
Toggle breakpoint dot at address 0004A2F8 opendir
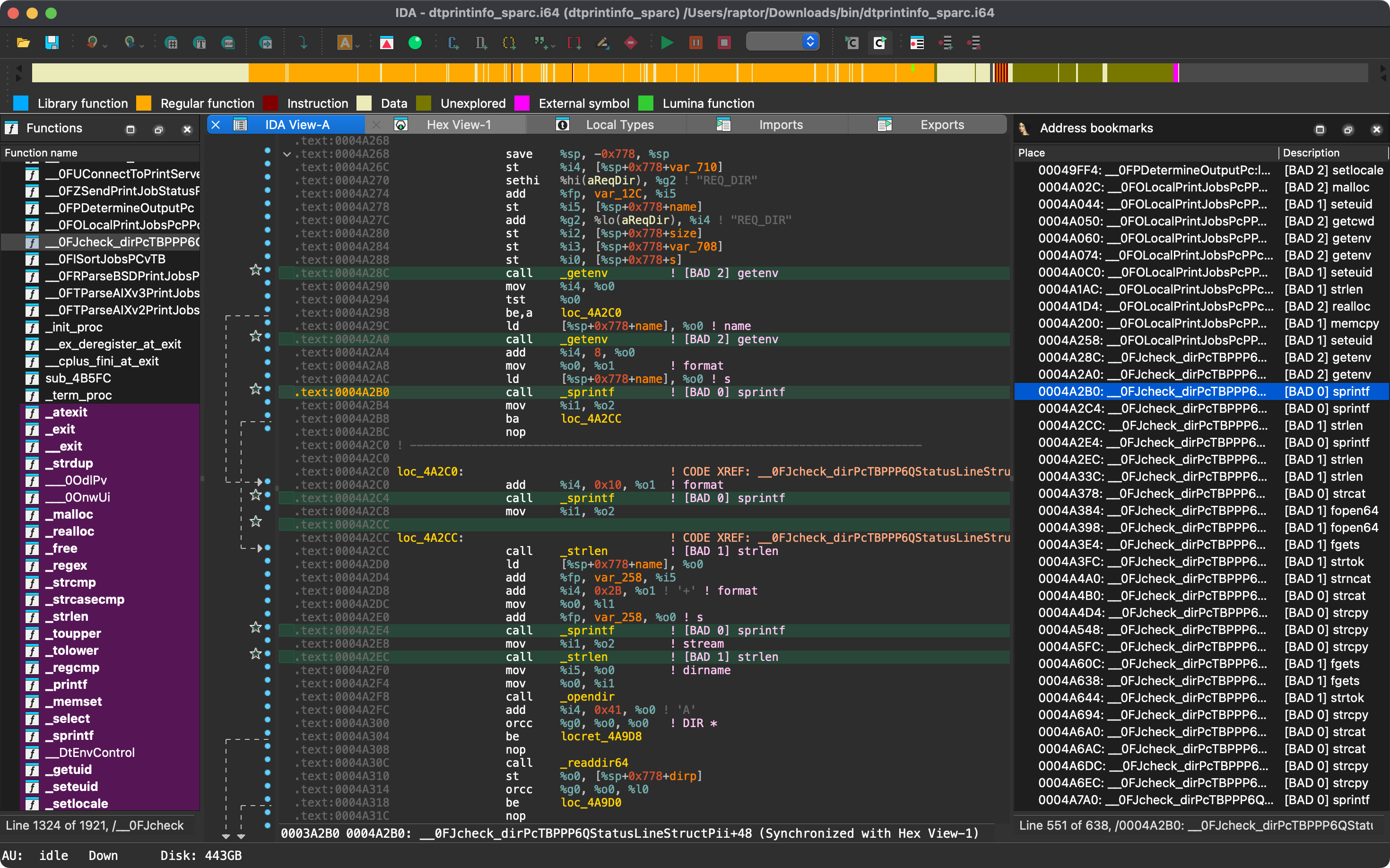pos(268,694)
